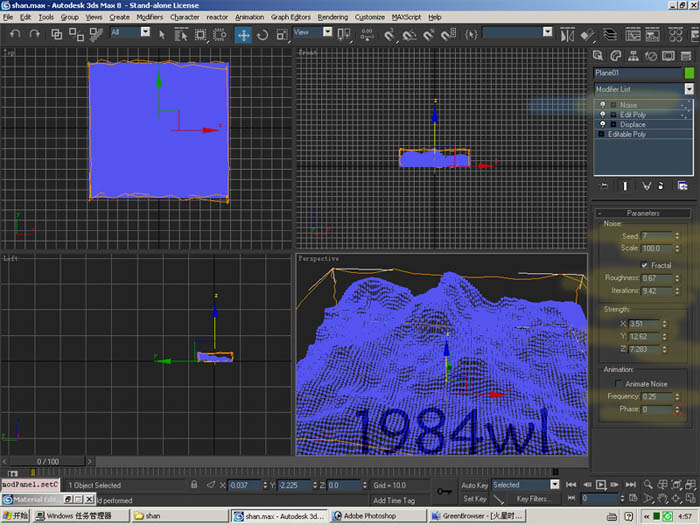Click the Seed spinner arrows
The image size is (700, 525).
(x=677, y=236)
